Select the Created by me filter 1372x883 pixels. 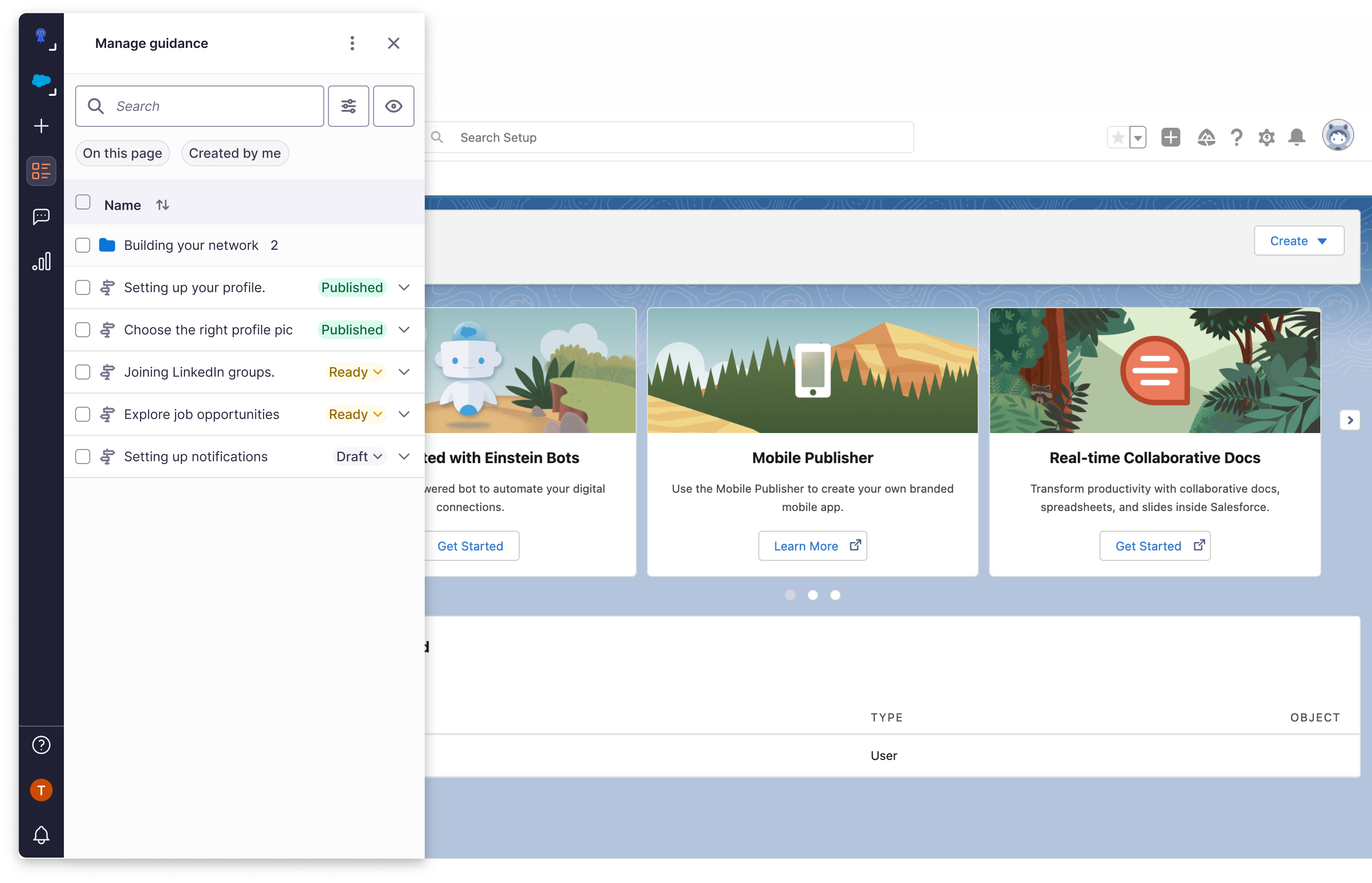[235, 153]
